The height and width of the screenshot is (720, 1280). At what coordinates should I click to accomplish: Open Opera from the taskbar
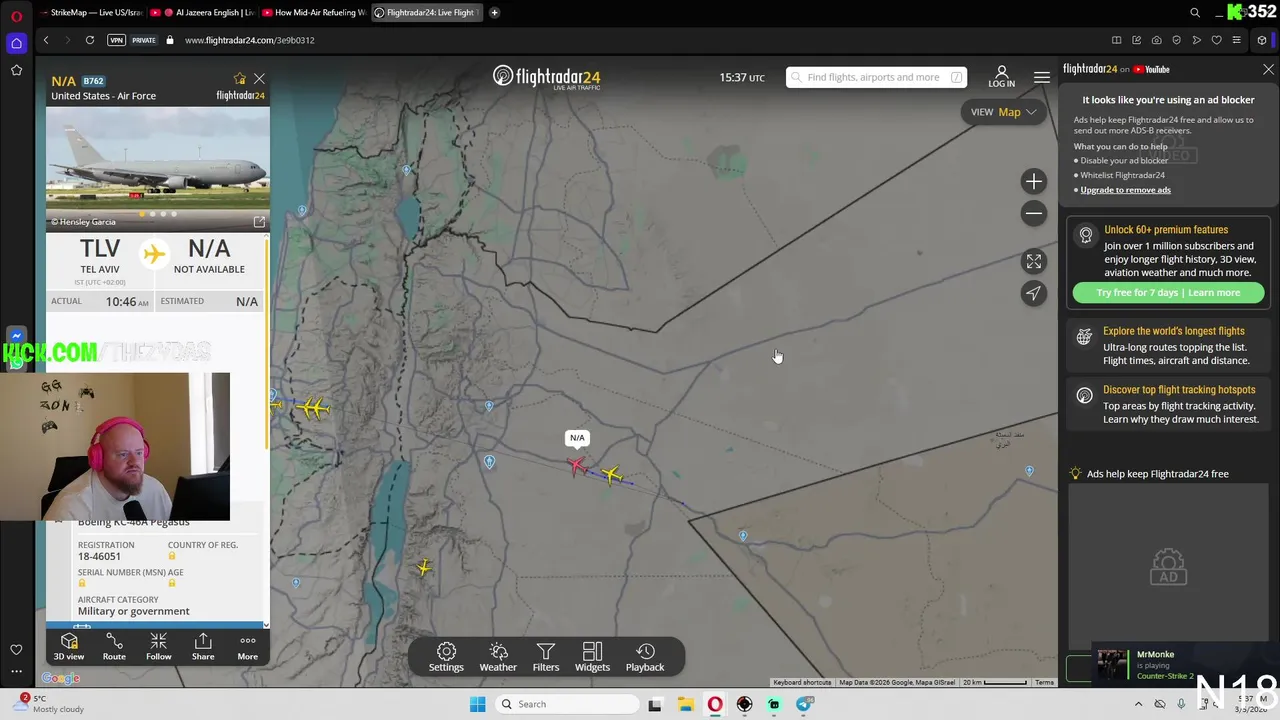click(715, 704)
